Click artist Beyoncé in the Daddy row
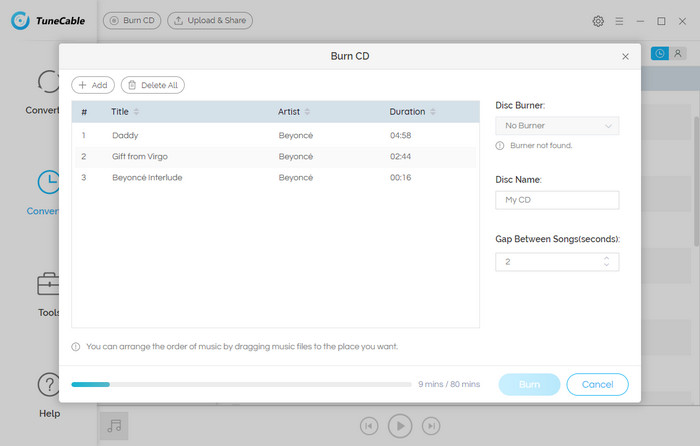700x446 pixels. point(296,135)
